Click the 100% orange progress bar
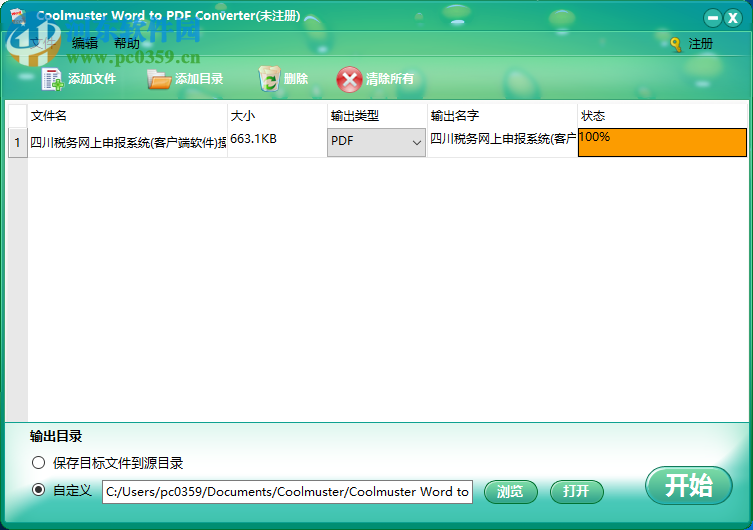 (662, 143)
